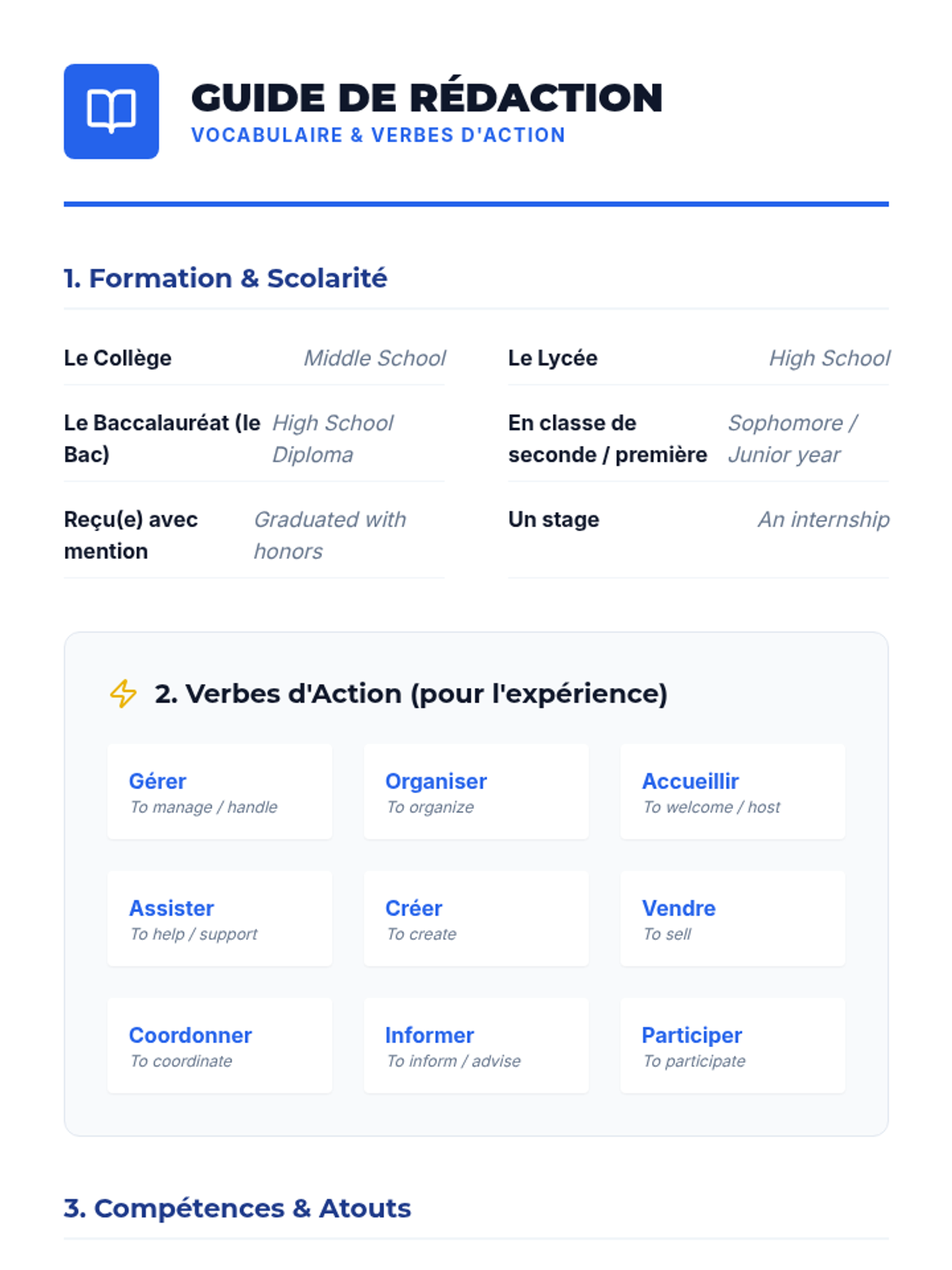
Task: Click the yellow lightning bolt icon
Action: point(123,694)
